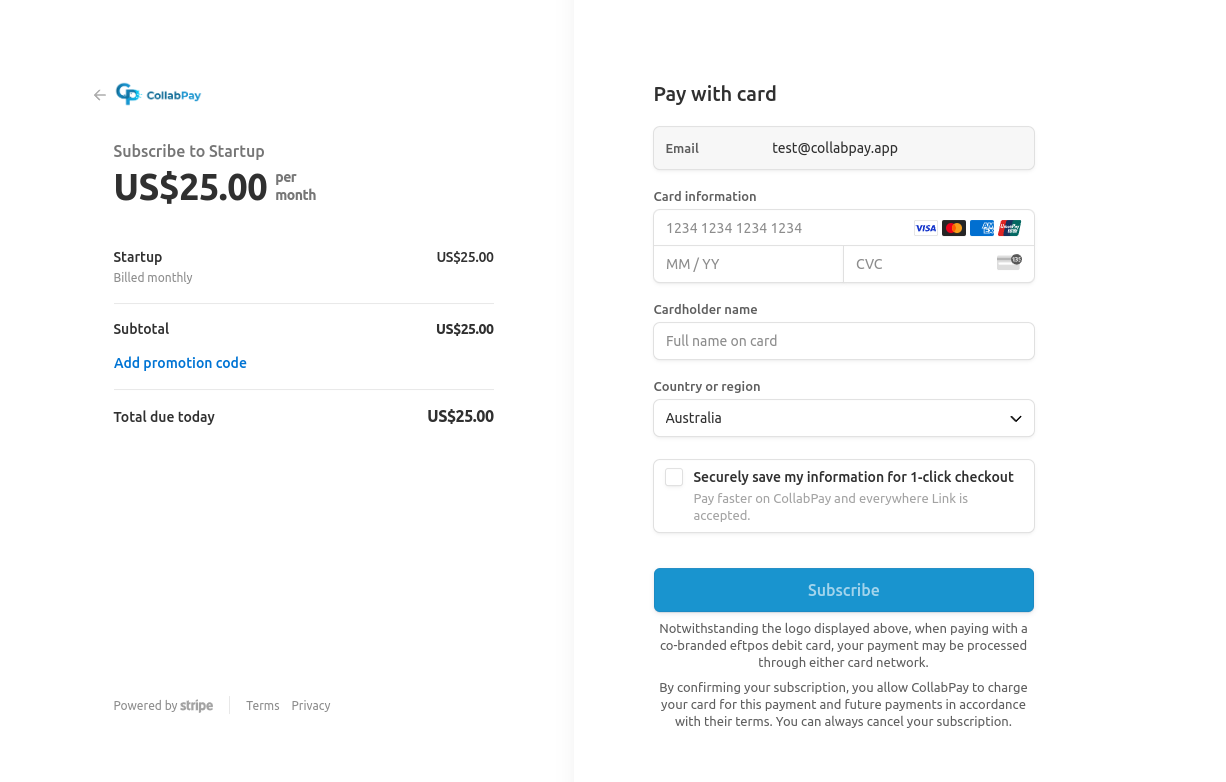Click the Visa card brand icon

point(925,228)
